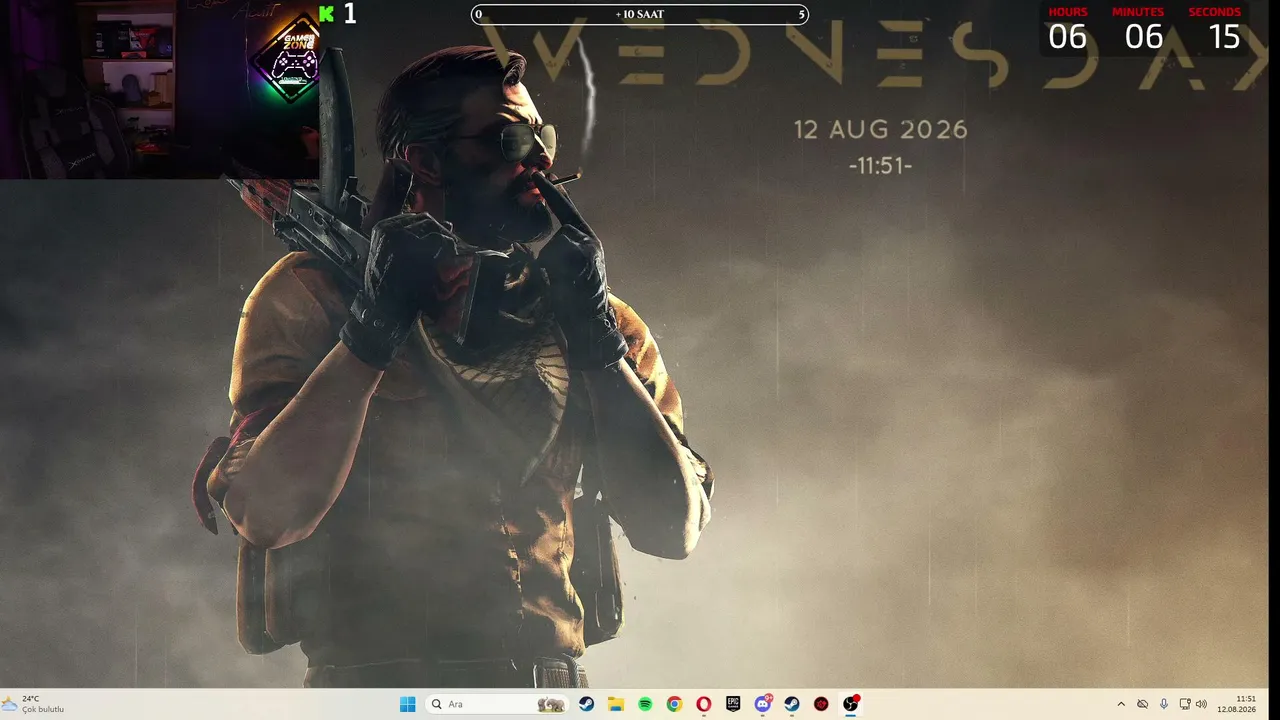
Task: Click the Ara search box on the taskbar
Action: [x=497, y=704]
